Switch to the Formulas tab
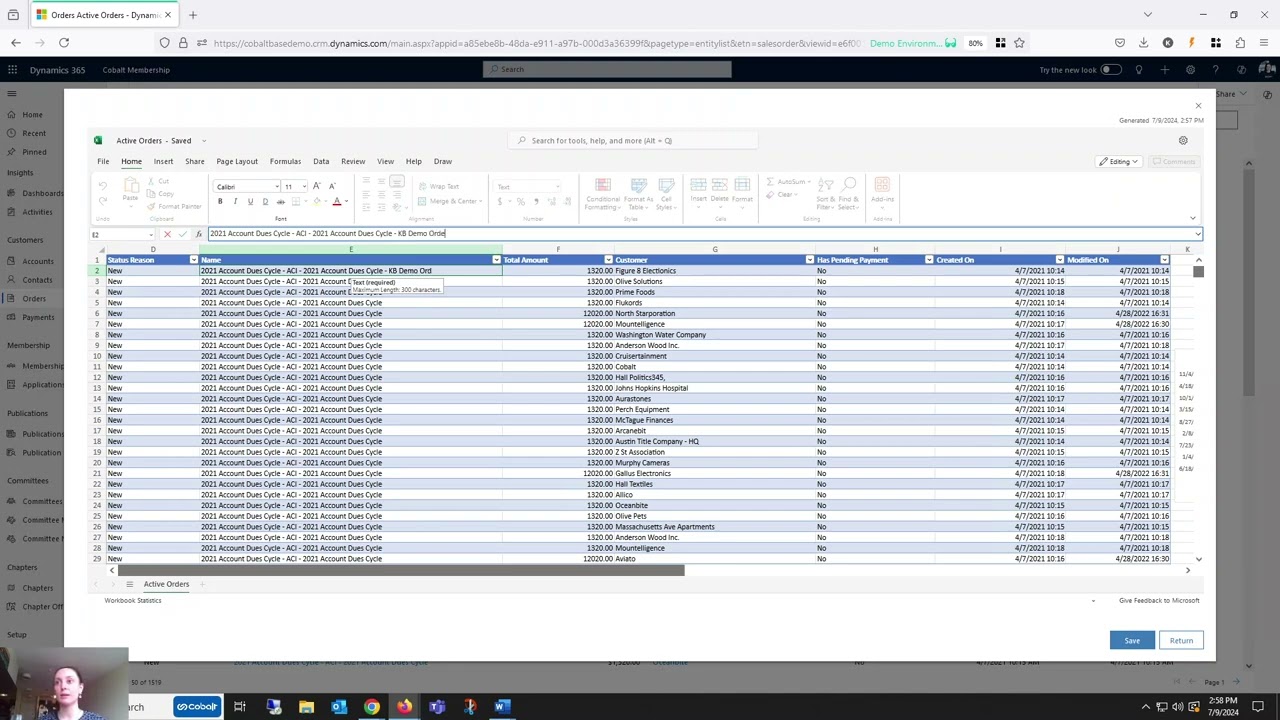The width and height of the screenshot is (1280, 720). pos(285,161)
